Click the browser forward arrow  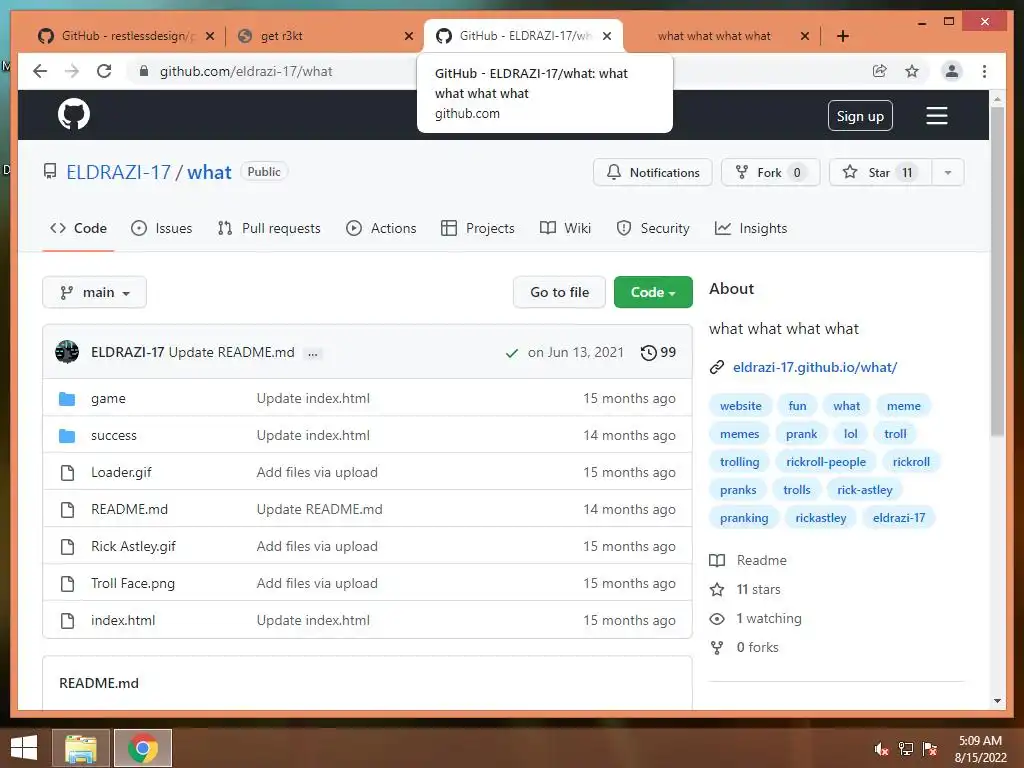(72, 71)
